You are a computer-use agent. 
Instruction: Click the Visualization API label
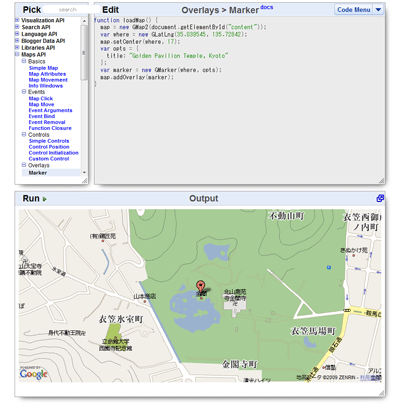[43, 20]
